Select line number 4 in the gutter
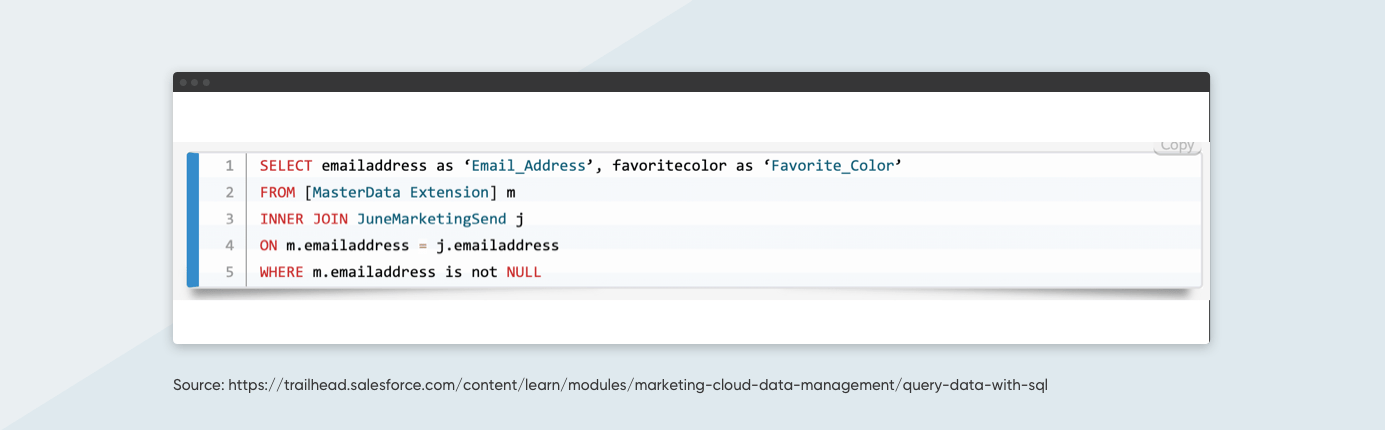Image resolution: width=1385 pixels, height=430 pixels. pos(230,245)
